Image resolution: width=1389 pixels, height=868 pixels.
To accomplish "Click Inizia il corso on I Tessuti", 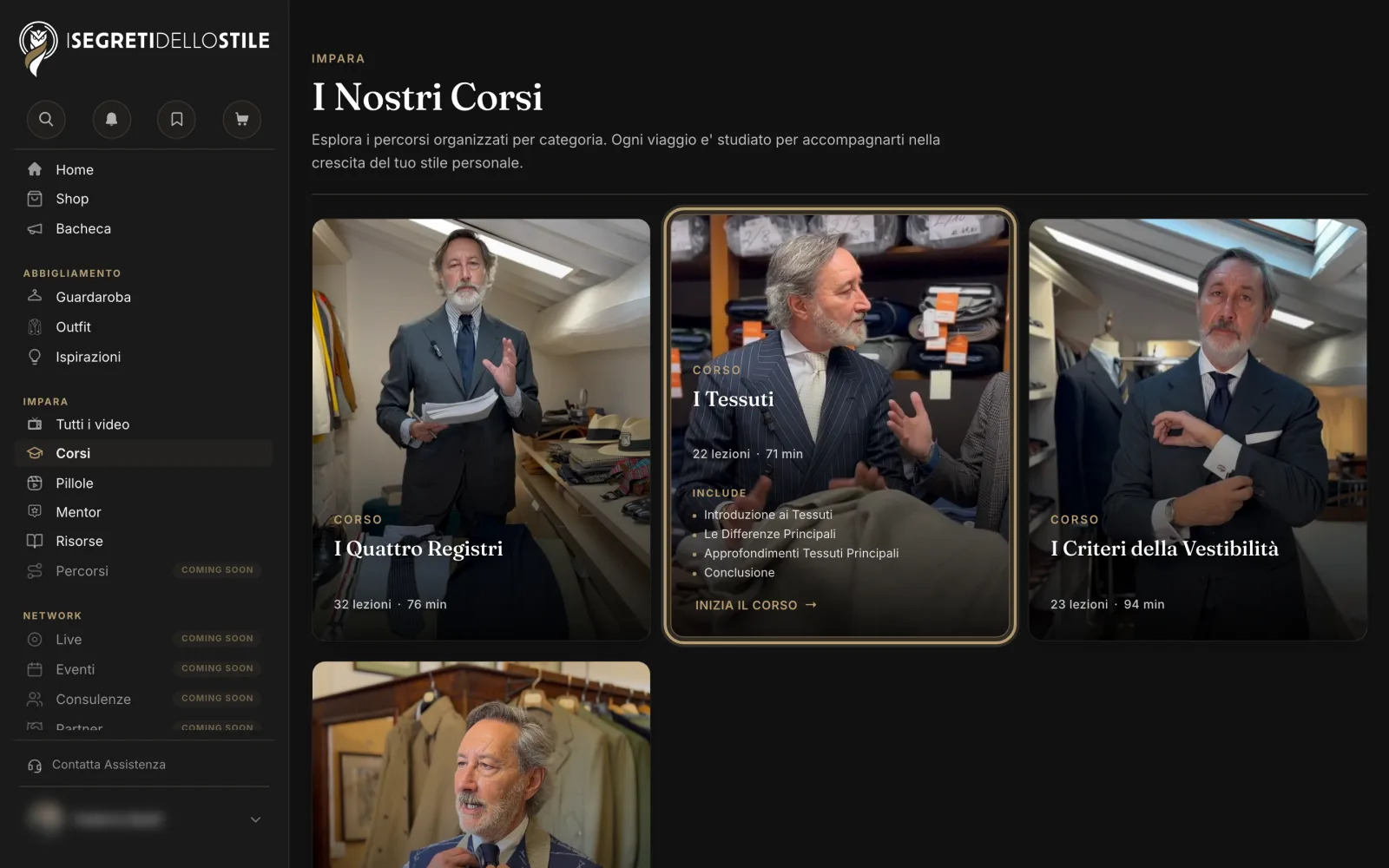I will click(755, 605).
